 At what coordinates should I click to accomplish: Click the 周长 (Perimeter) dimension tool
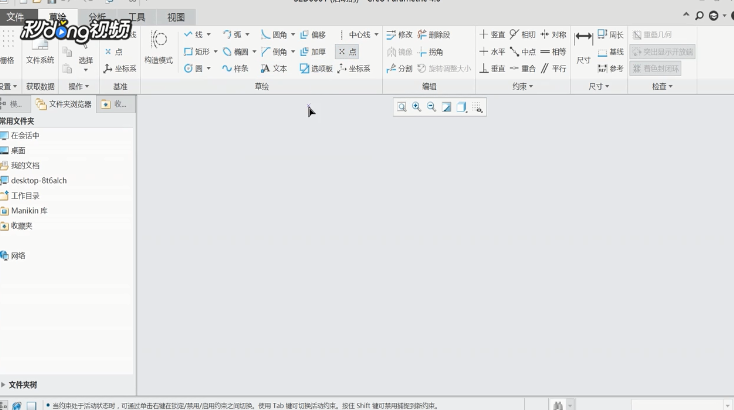tap(611, 35)
